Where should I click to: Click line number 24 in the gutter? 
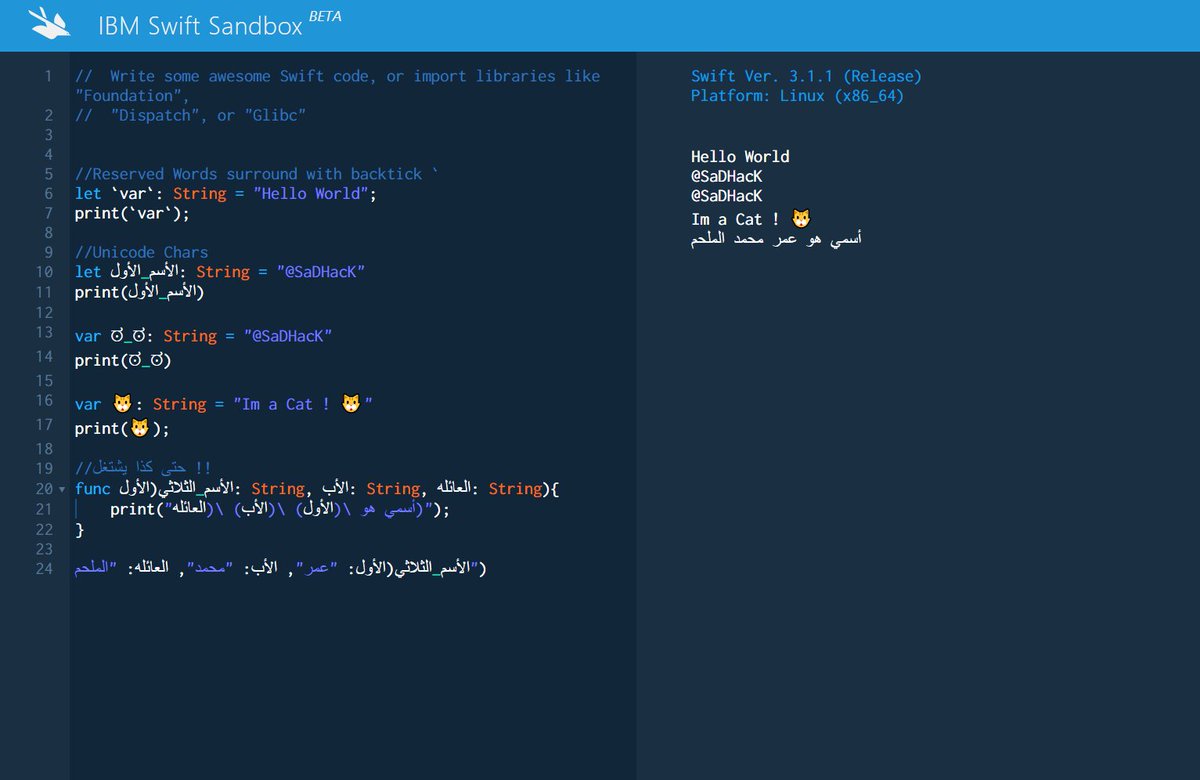pyautogui.click(x=44, y=569)
